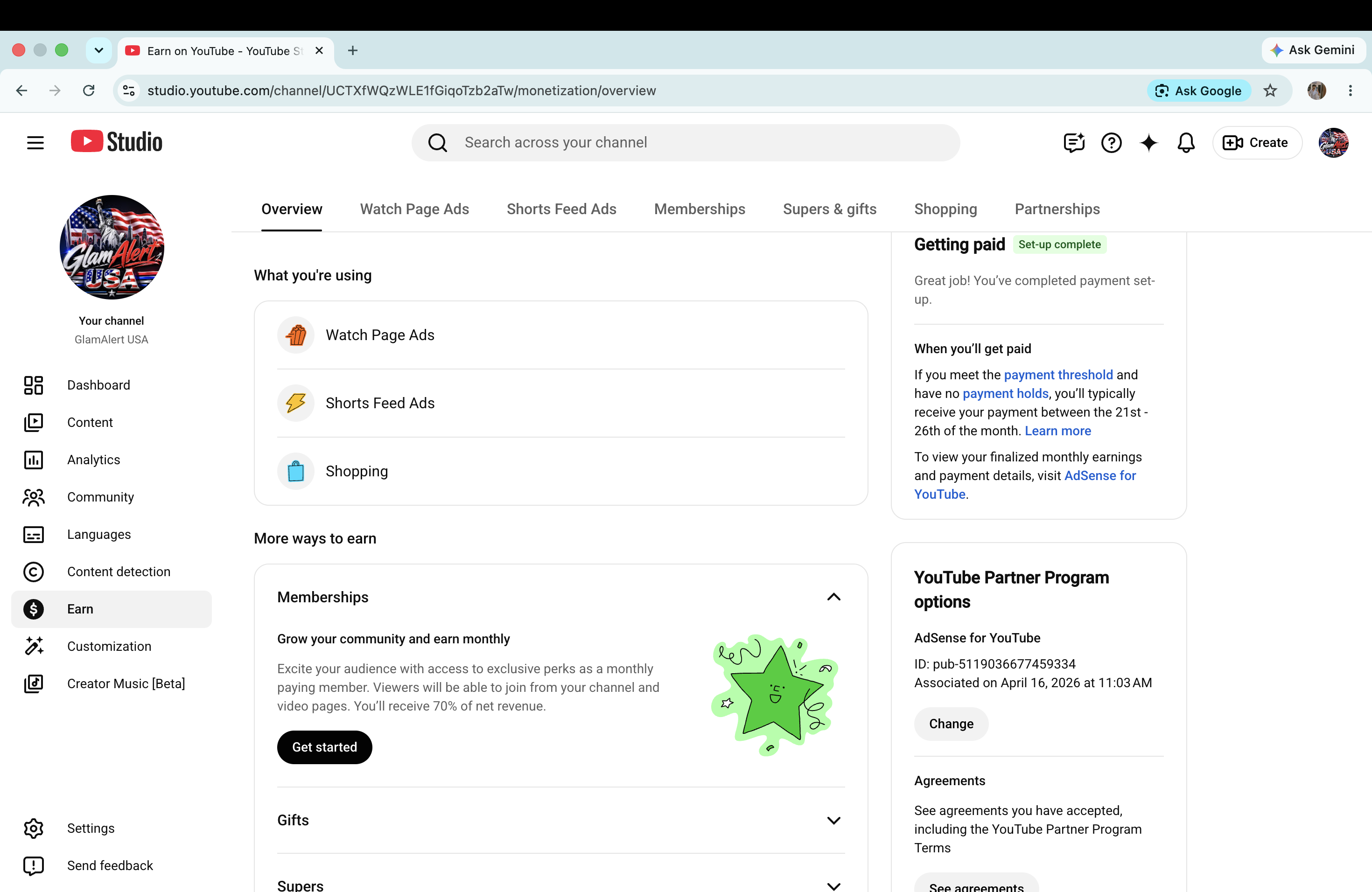1372x892 pixels.
Task: Open the Chrome profile avatar
Action: (1316, 91)
